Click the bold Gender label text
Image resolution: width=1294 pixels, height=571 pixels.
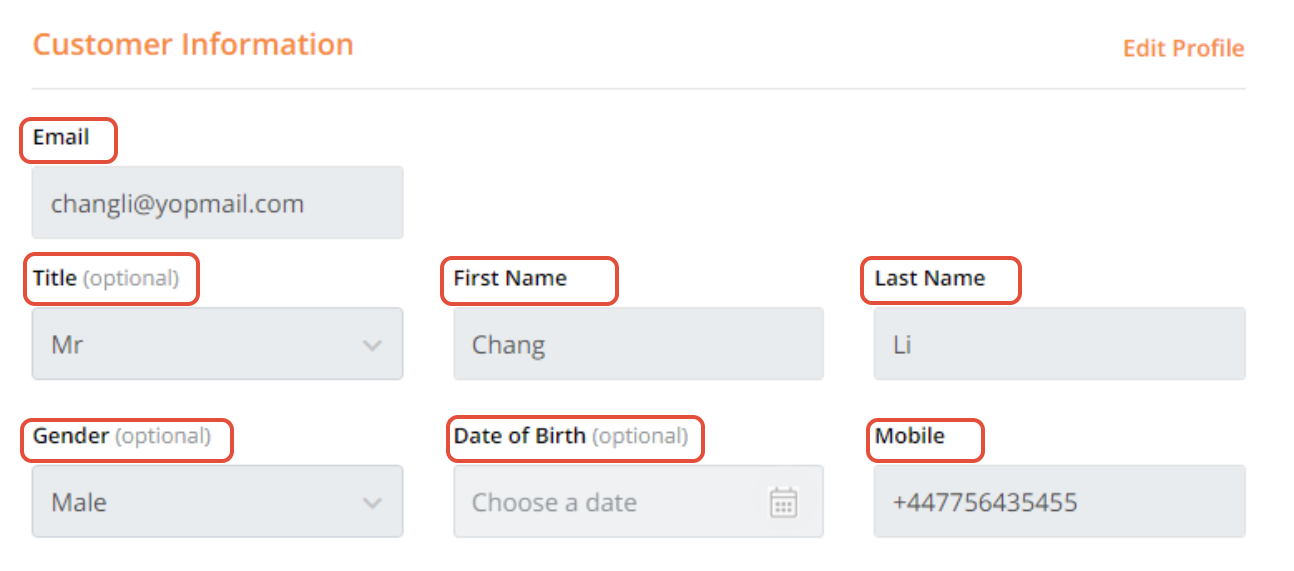pos(71,436)
